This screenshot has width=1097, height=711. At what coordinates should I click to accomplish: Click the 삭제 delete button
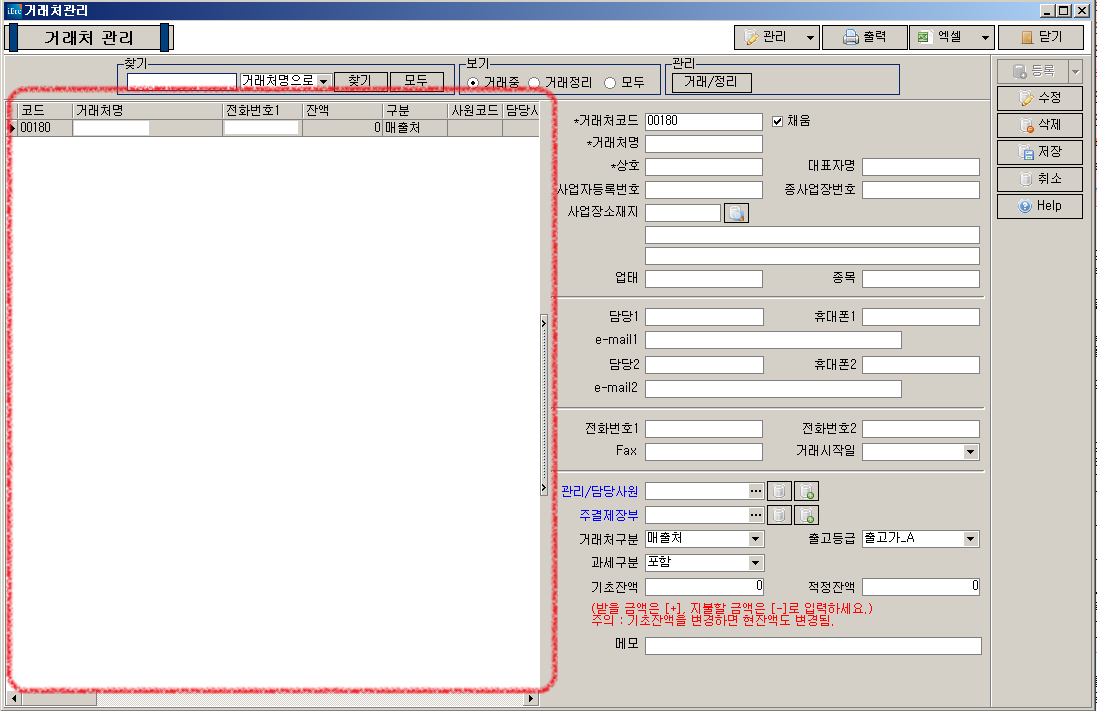[x=1040, y=125]
